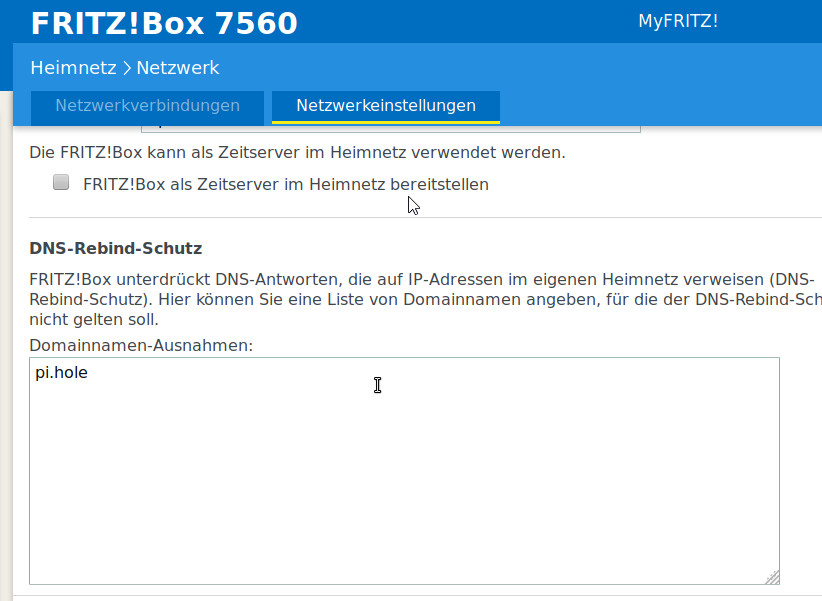Click the partially hidden input field below tabs
This screenshot has height=601, width=822.
pyautogui.click(x=391, y=129)
